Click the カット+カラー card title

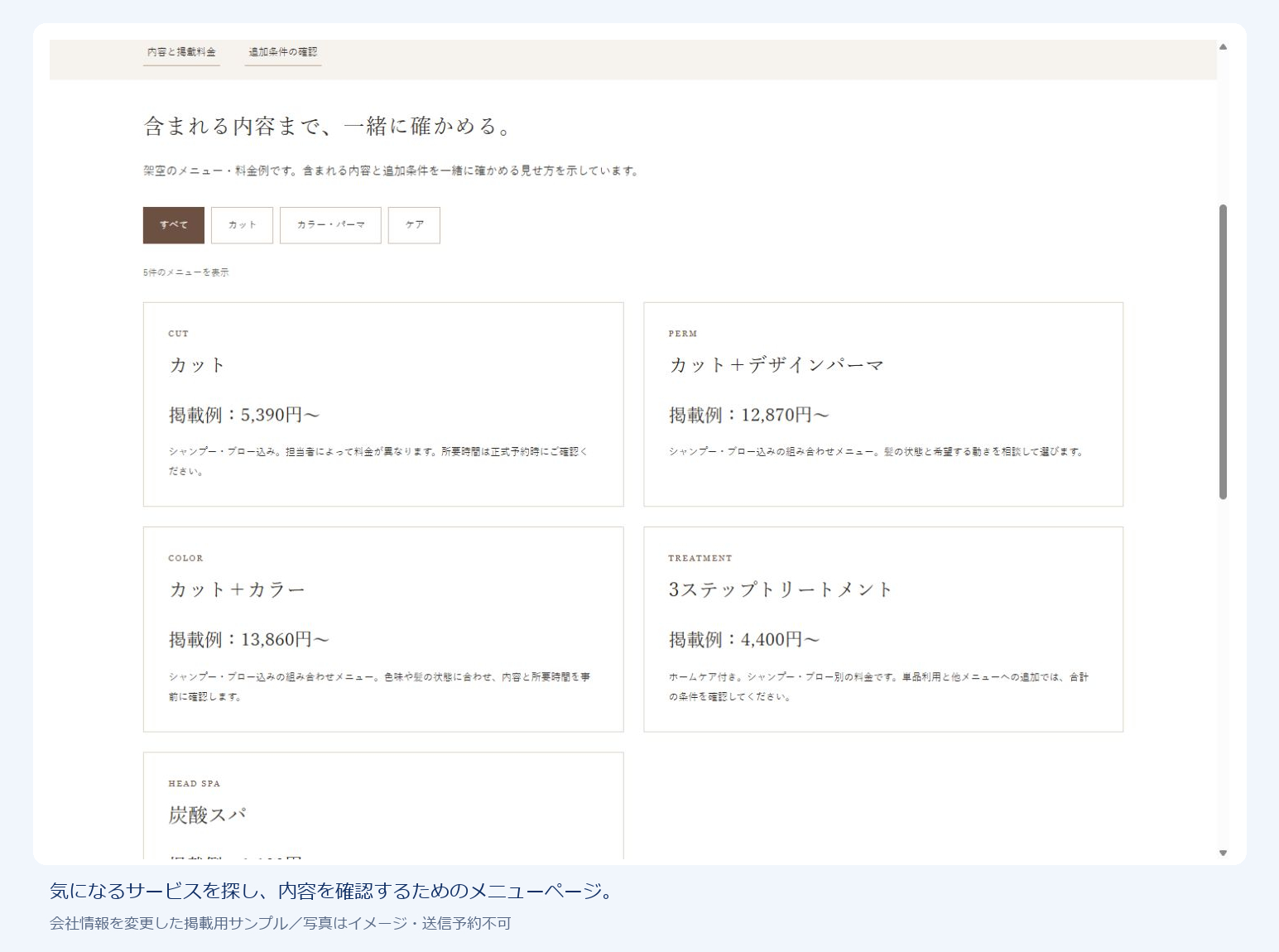click(x=237, y=589)
